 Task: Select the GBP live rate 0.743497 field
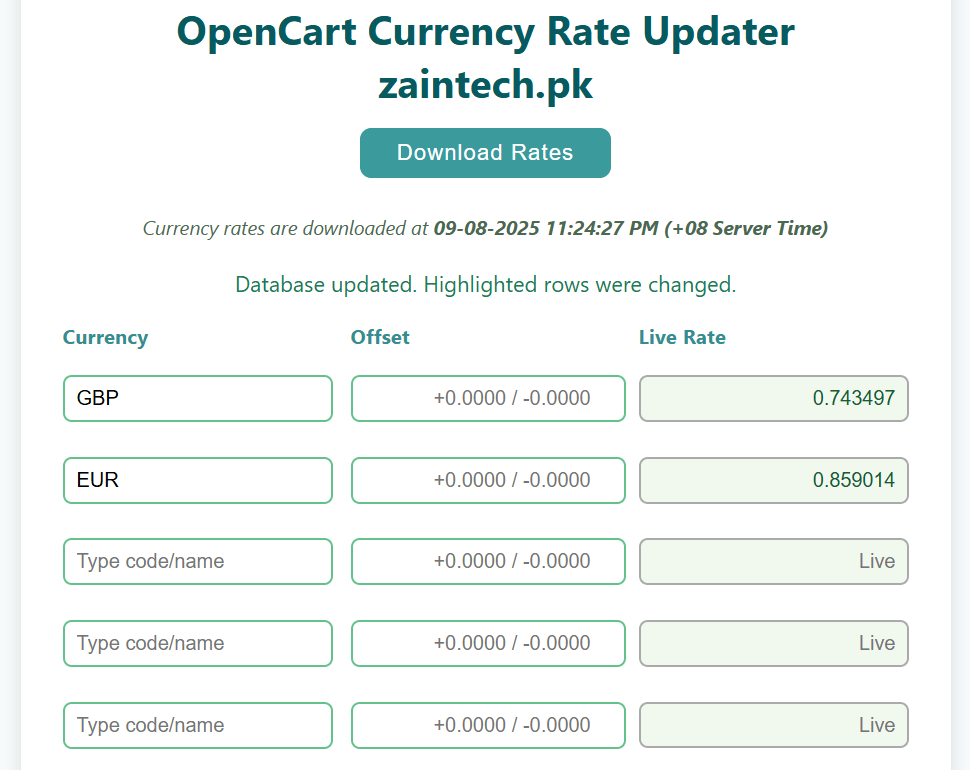pyautogui.click(x=773, y=398)
